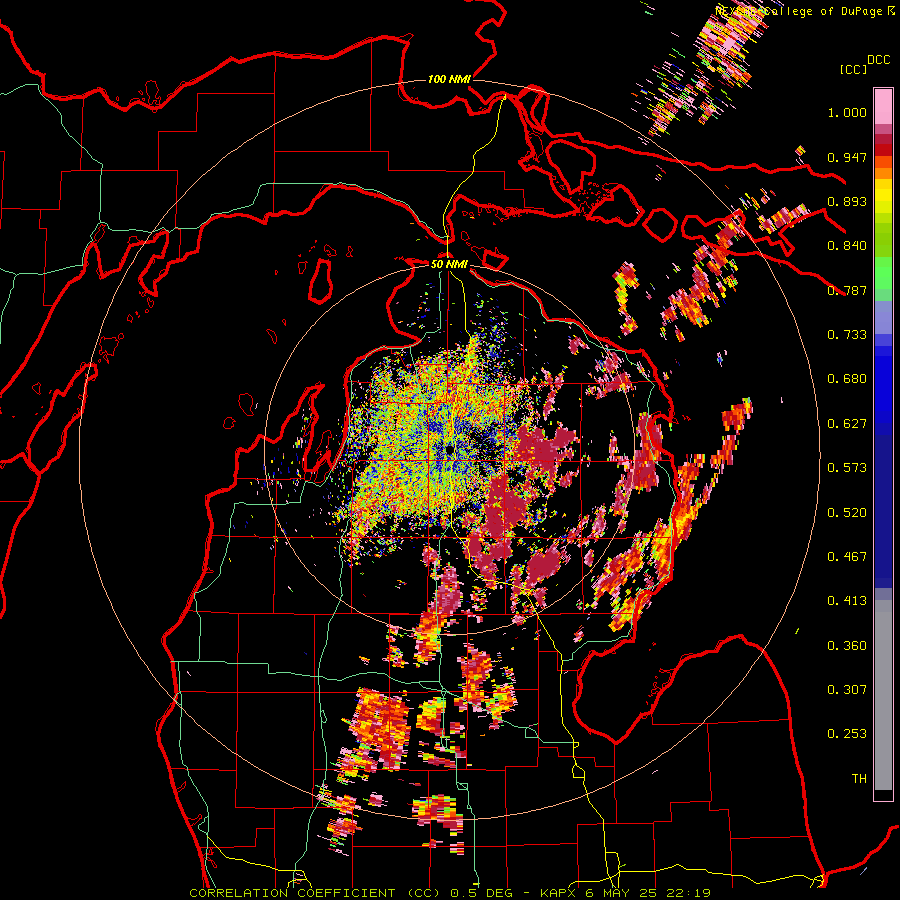Click the 0.467 legend value
This screenshot has width=900, height=900.
[847, 557]
